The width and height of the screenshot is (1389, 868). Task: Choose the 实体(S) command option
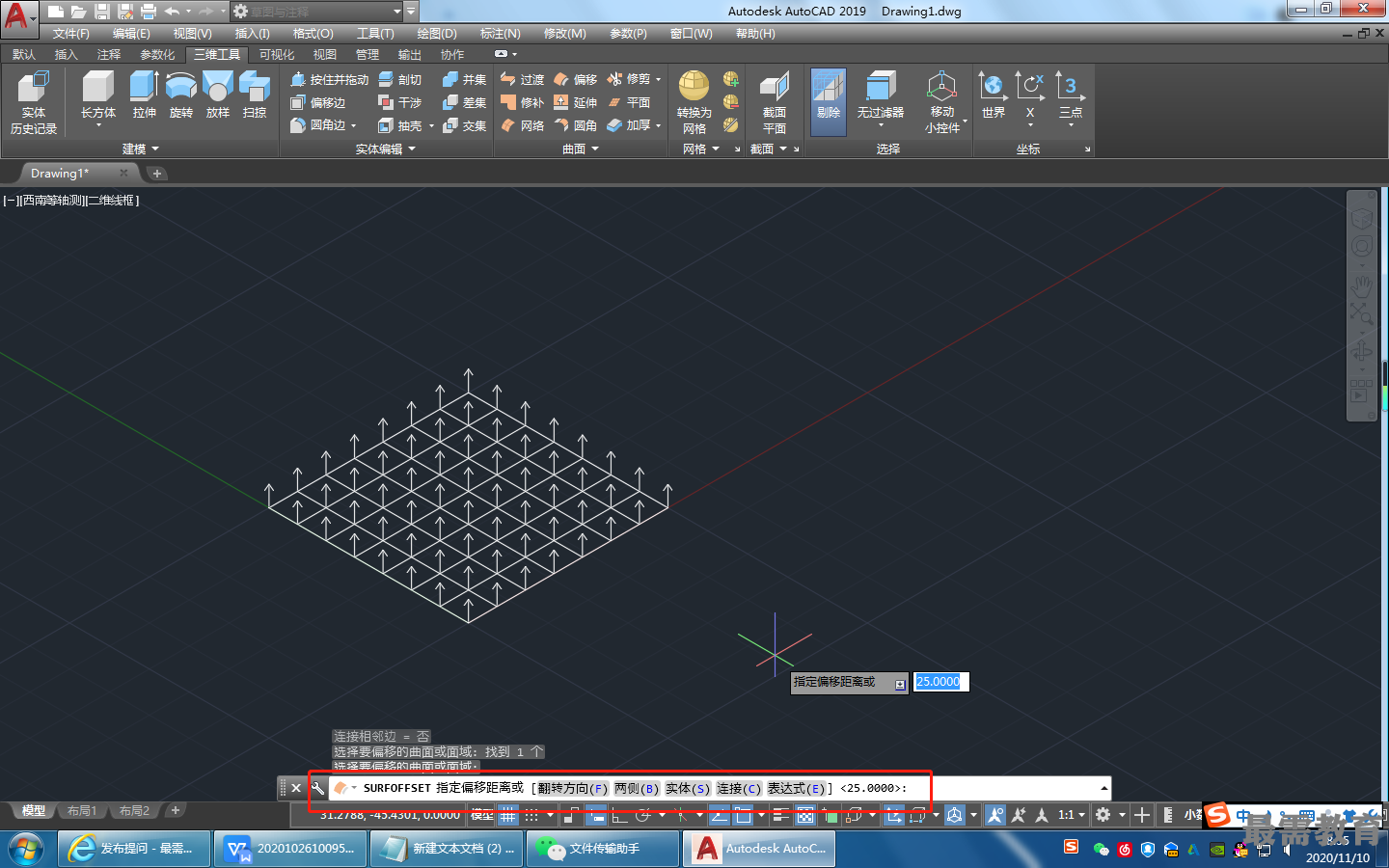coord(688,788)
